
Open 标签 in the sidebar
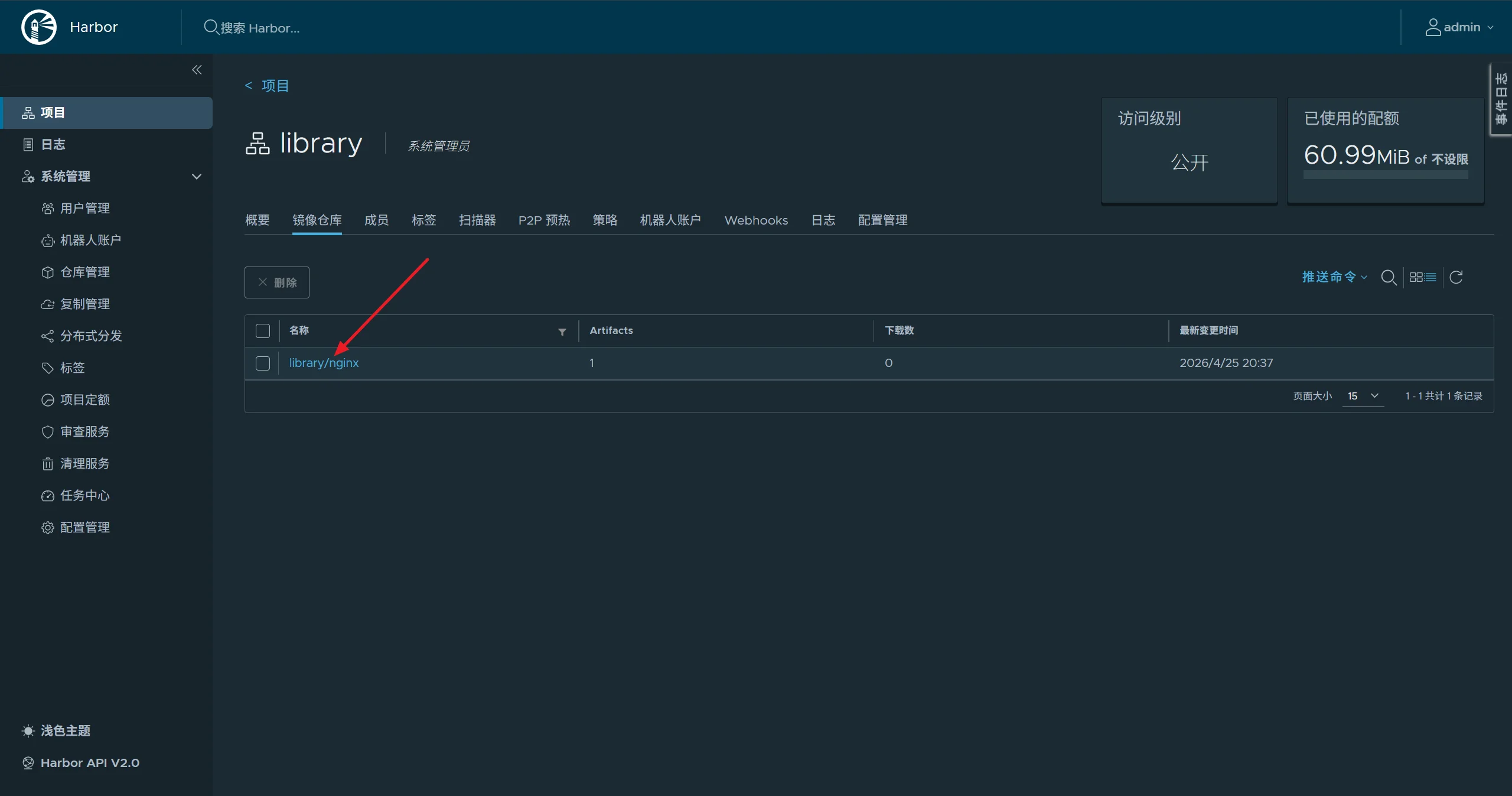72,368
